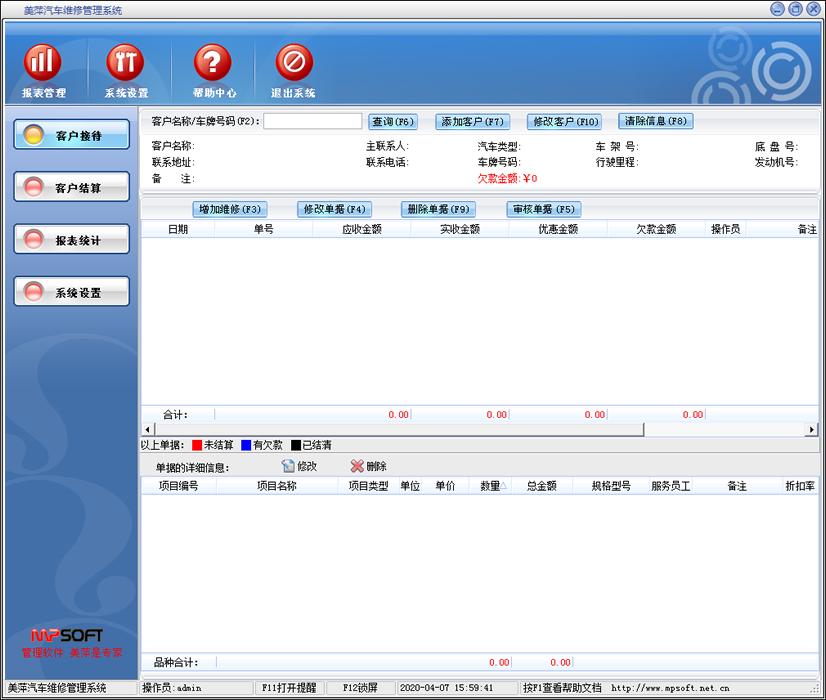Sort by the 优惠金额 column header

point(558,229)
